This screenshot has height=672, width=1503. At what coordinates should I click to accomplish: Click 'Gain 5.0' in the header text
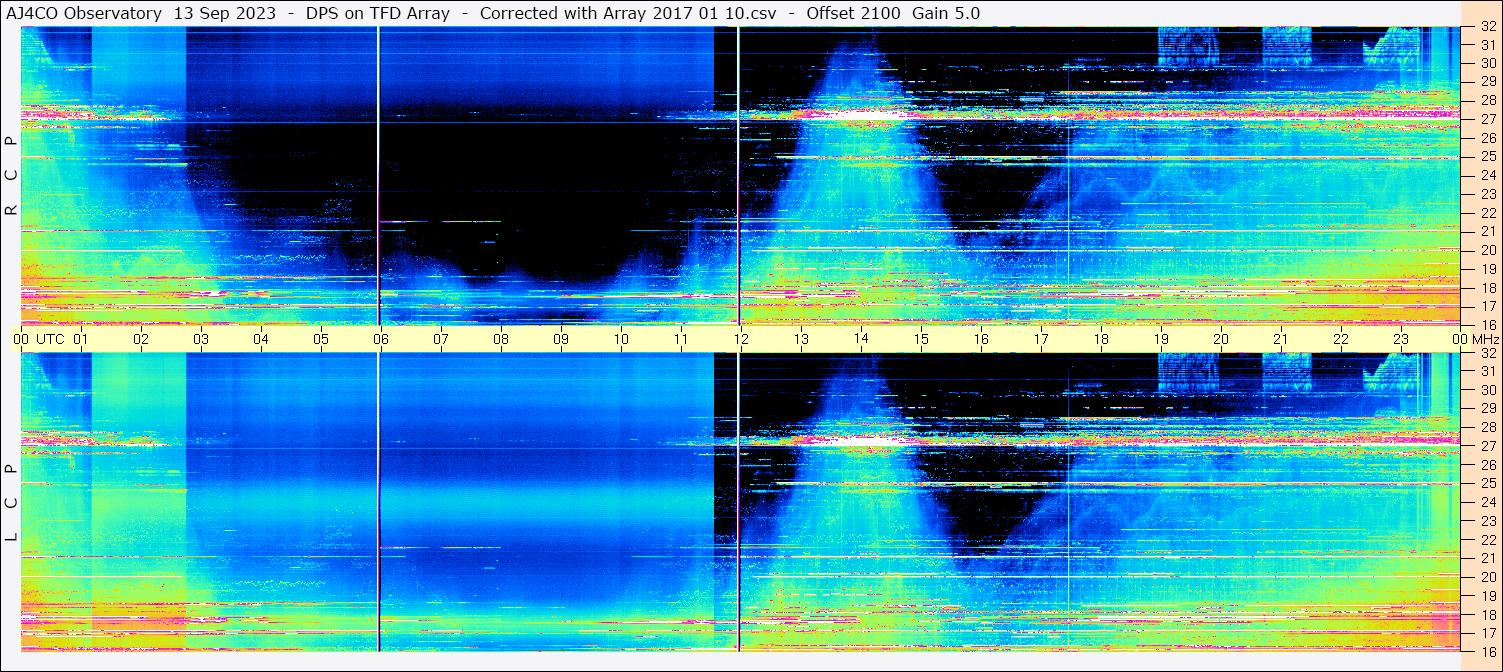946,14
